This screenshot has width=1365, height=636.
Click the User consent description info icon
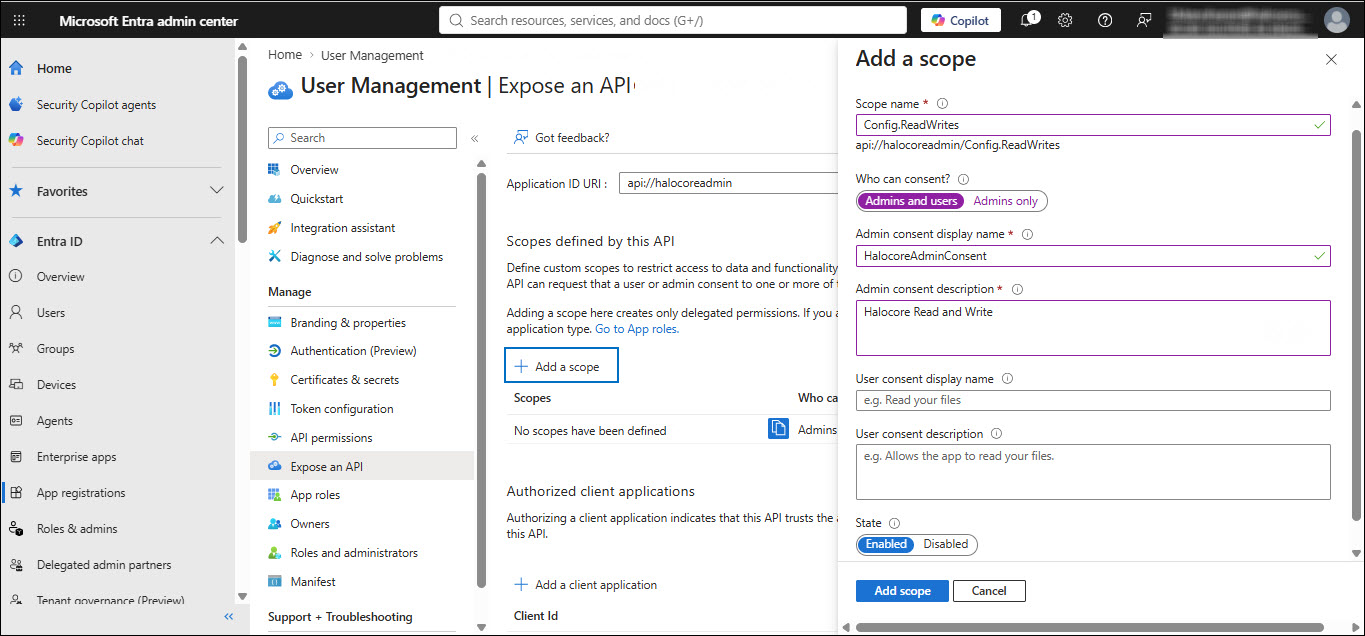click(x=997, y=434)
